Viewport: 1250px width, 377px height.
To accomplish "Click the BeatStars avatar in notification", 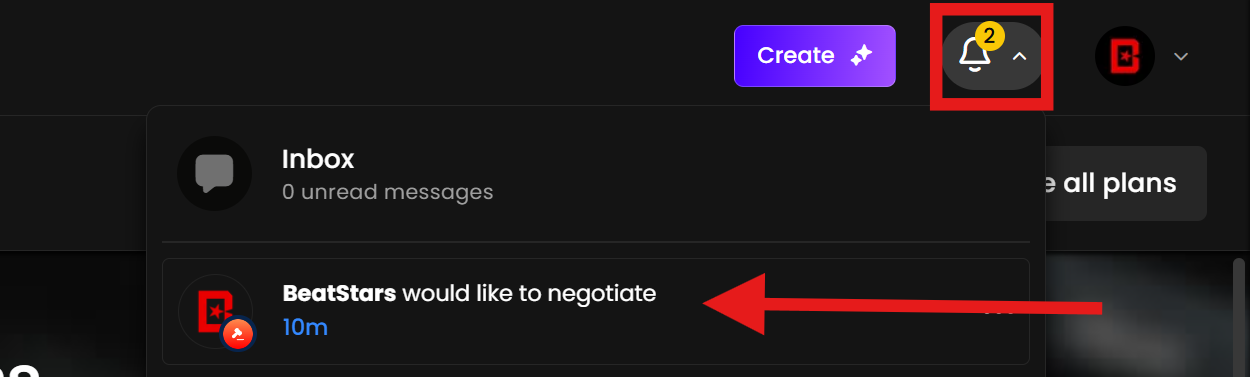I will pyautogui.click(x=215, y=311).
